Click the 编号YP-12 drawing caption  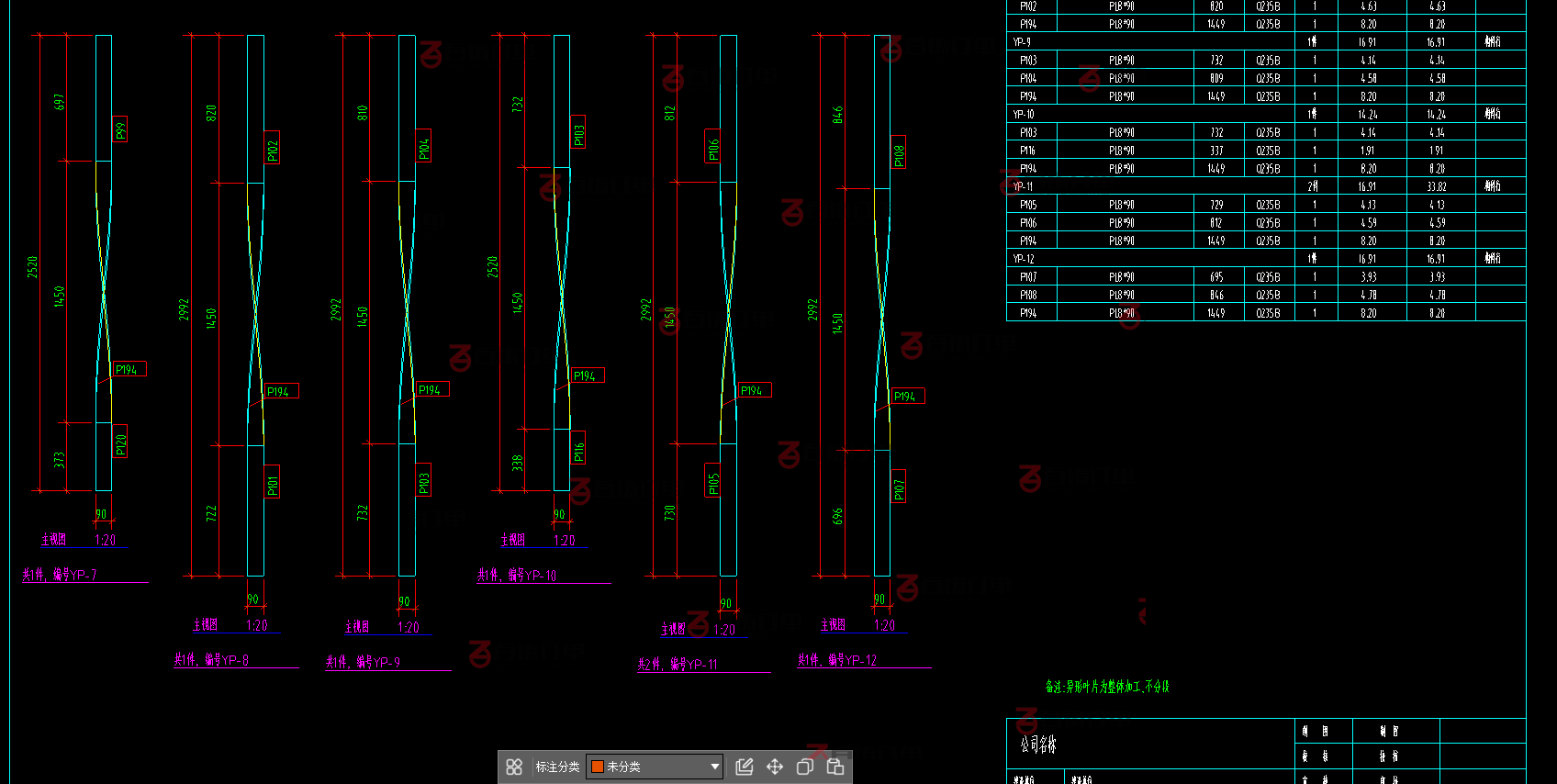pyautogui.click(x=837, y=661)
